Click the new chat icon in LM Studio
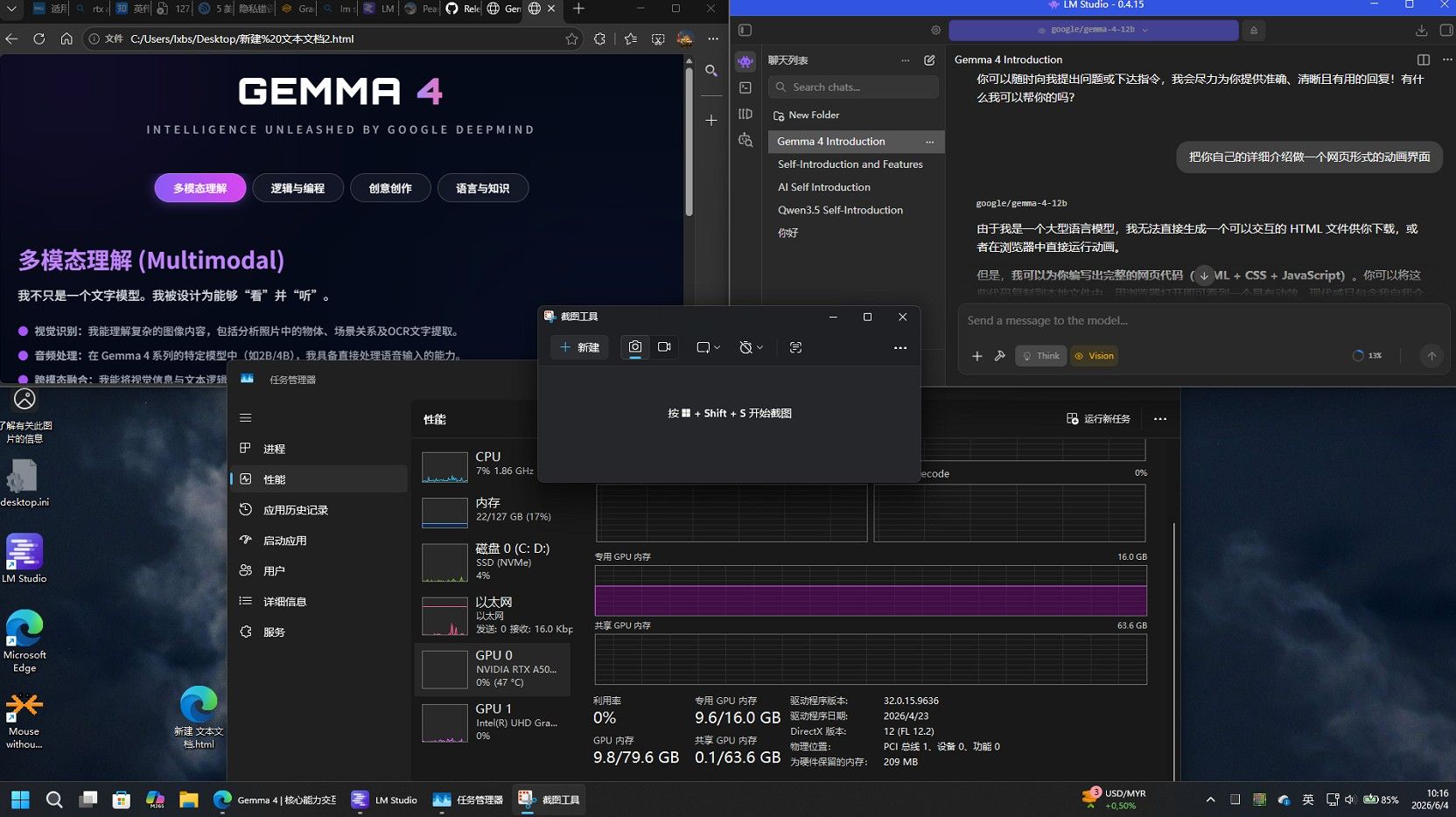1456x817 pixels. pyautogui.click(x=929, y=60)
